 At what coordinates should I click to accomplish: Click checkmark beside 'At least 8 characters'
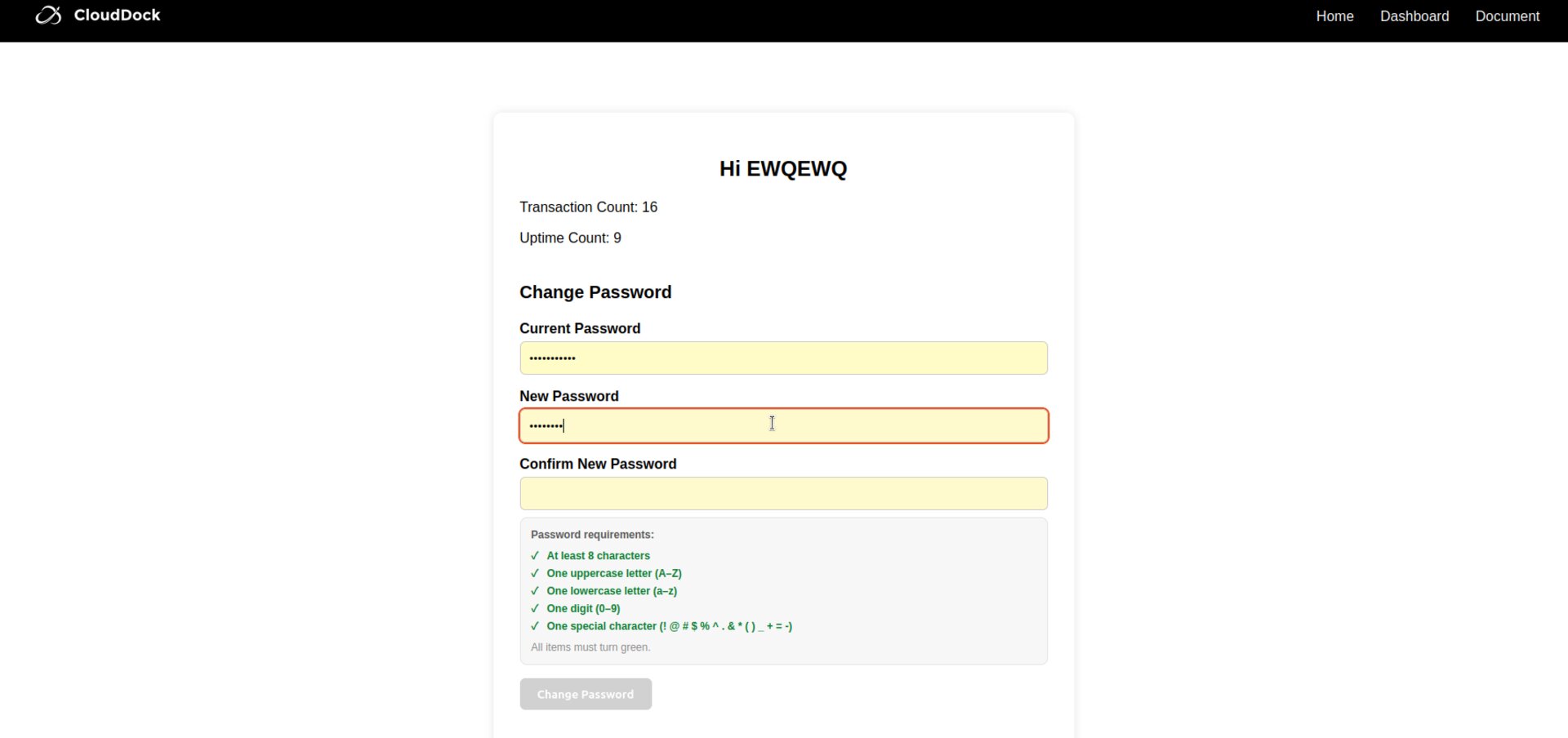coord(535,556)
